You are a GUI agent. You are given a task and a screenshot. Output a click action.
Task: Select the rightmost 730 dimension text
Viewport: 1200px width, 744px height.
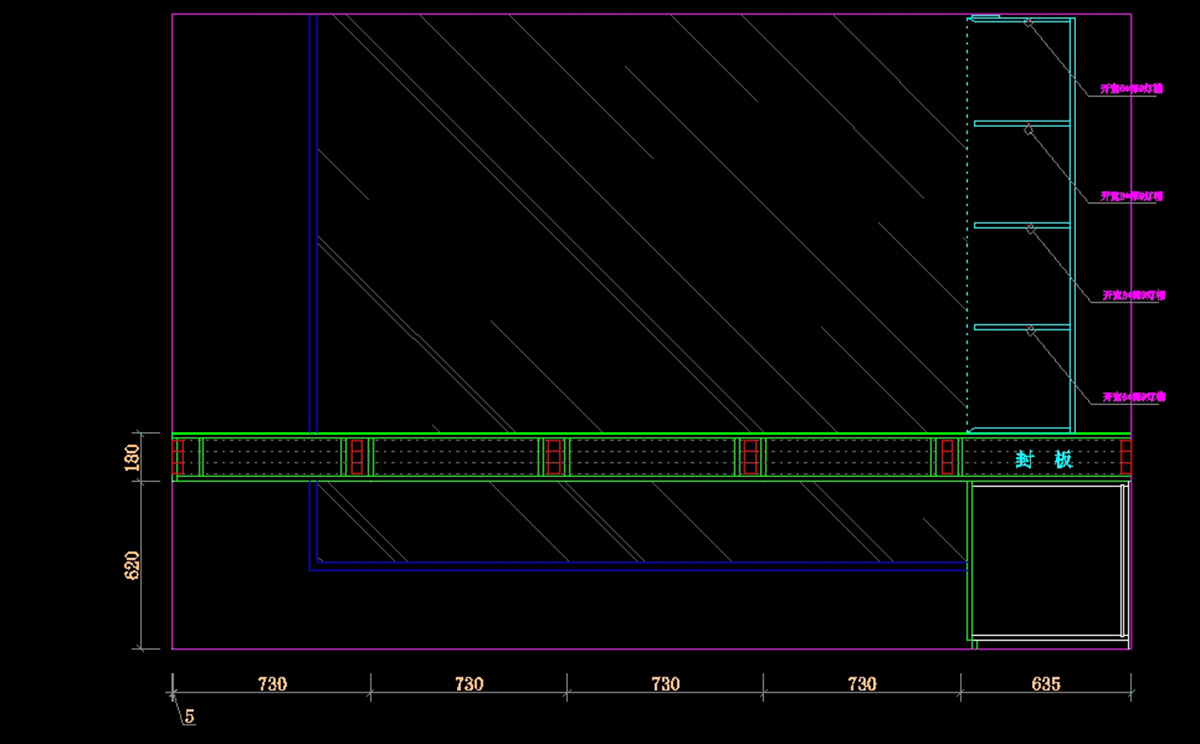tap(861, 684)
